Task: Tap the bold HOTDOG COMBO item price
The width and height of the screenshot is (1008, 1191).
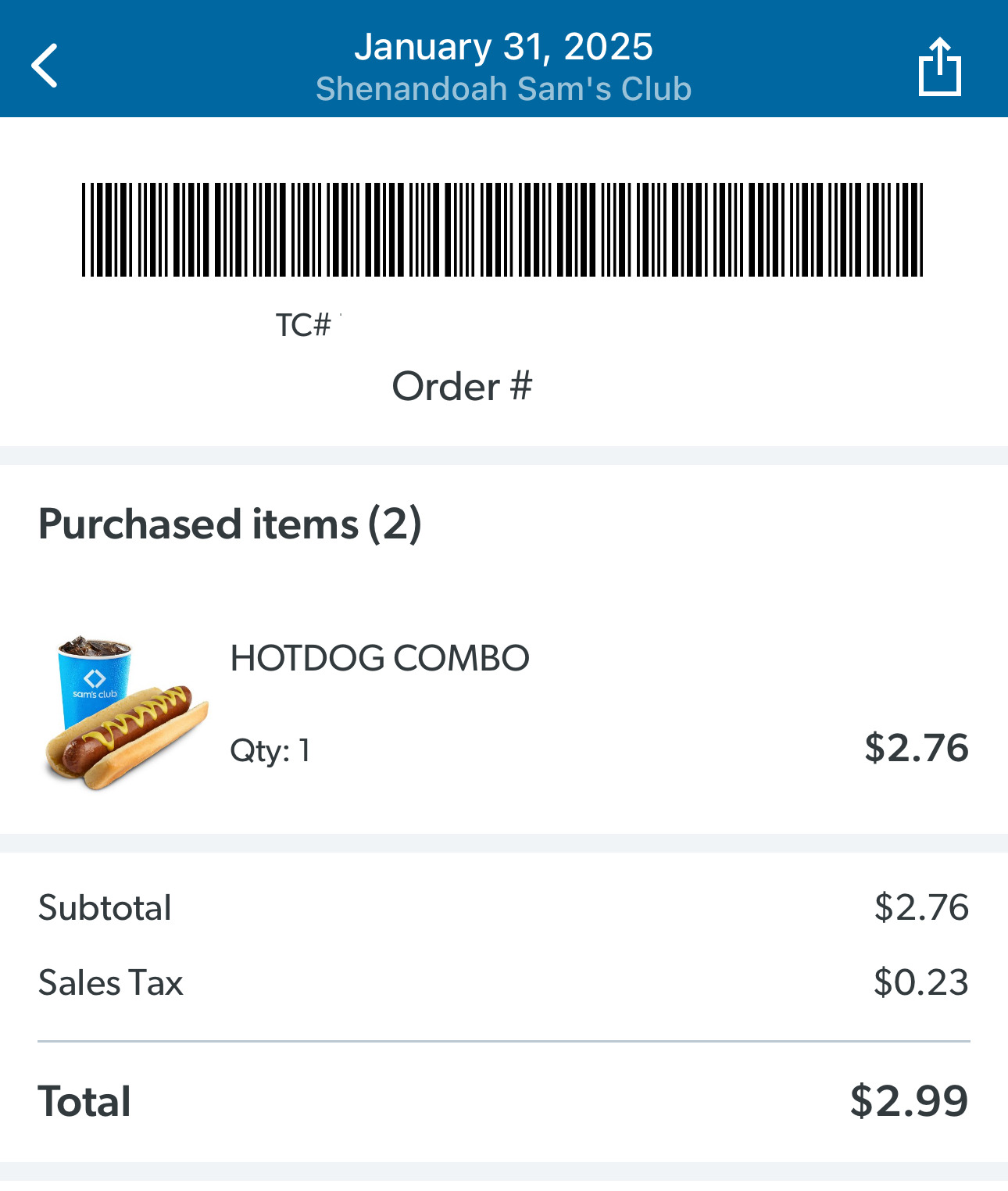Action: coord(917,748)
